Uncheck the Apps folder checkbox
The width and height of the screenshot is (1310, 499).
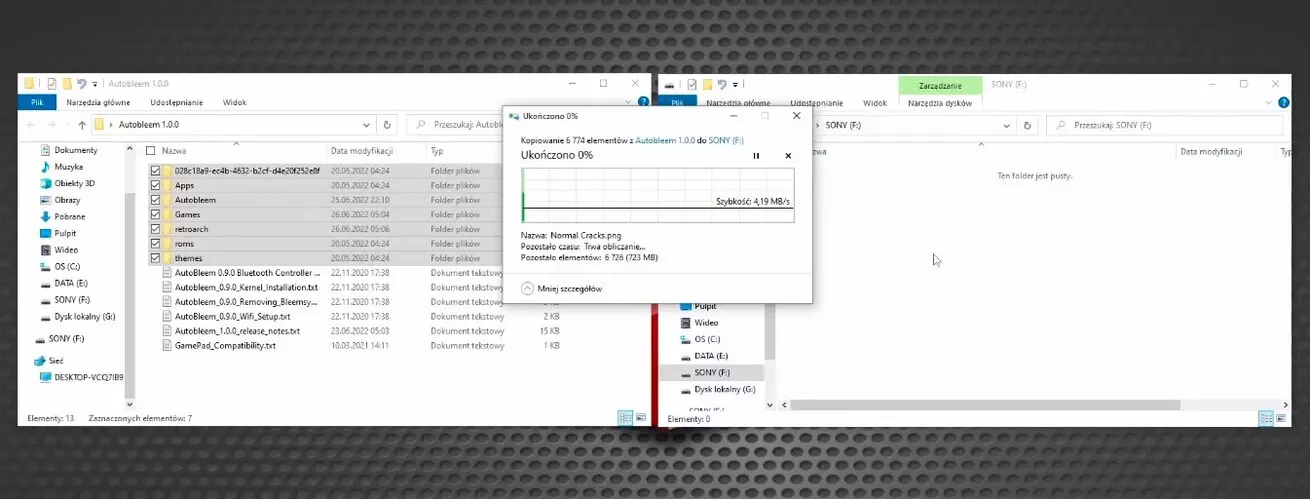[x=155, y=185]
